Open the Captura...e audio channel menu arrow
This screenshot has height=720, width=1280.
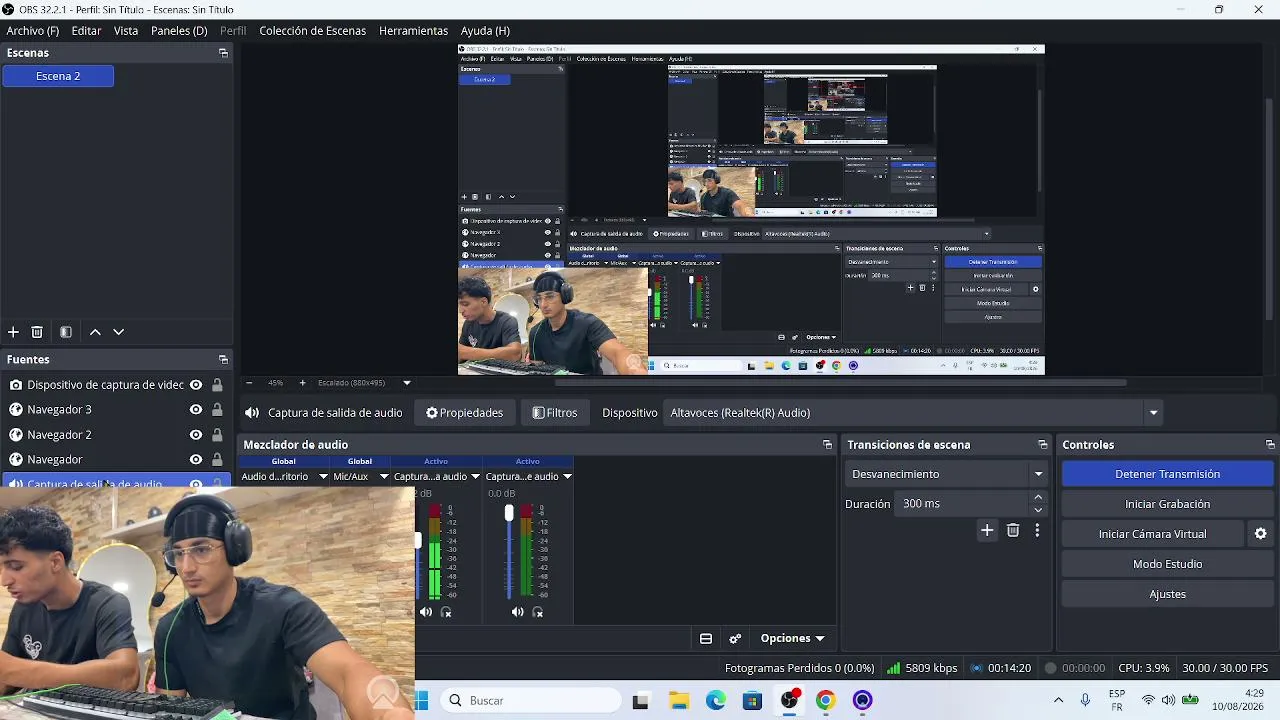click(567, 477)
